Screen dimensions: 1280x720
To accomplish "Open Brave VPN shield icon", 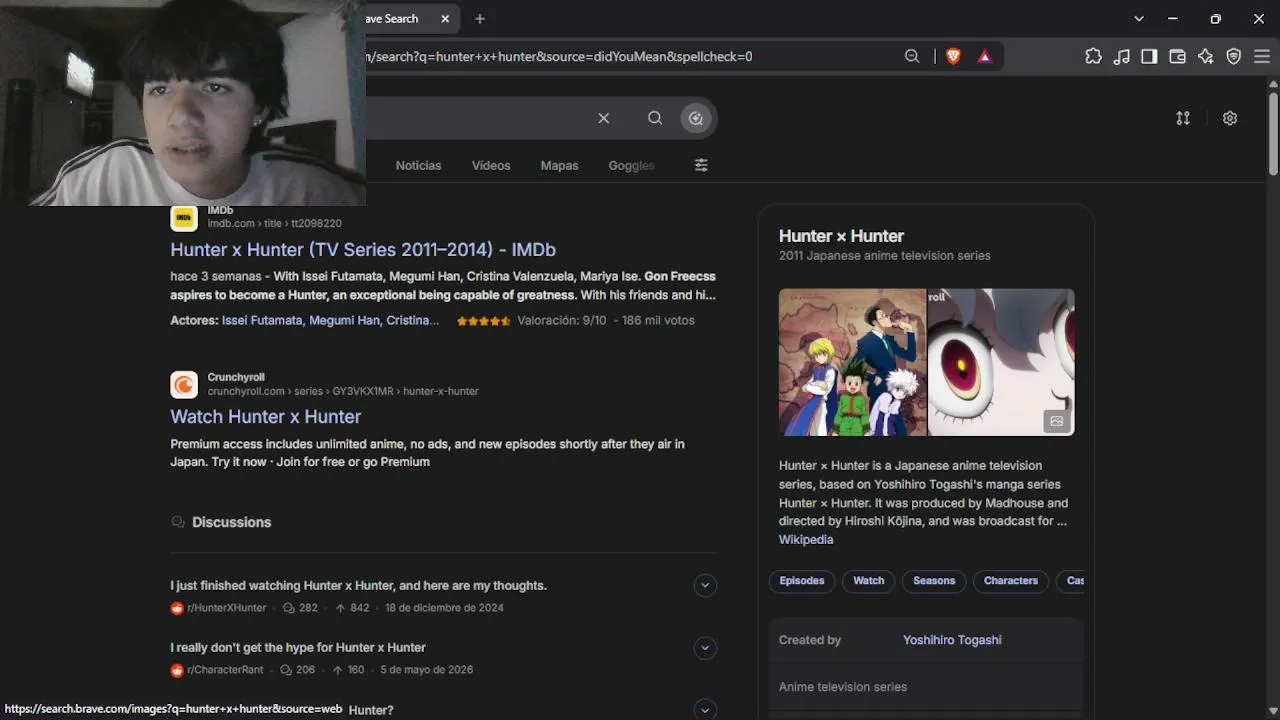I will point(1233,57).
